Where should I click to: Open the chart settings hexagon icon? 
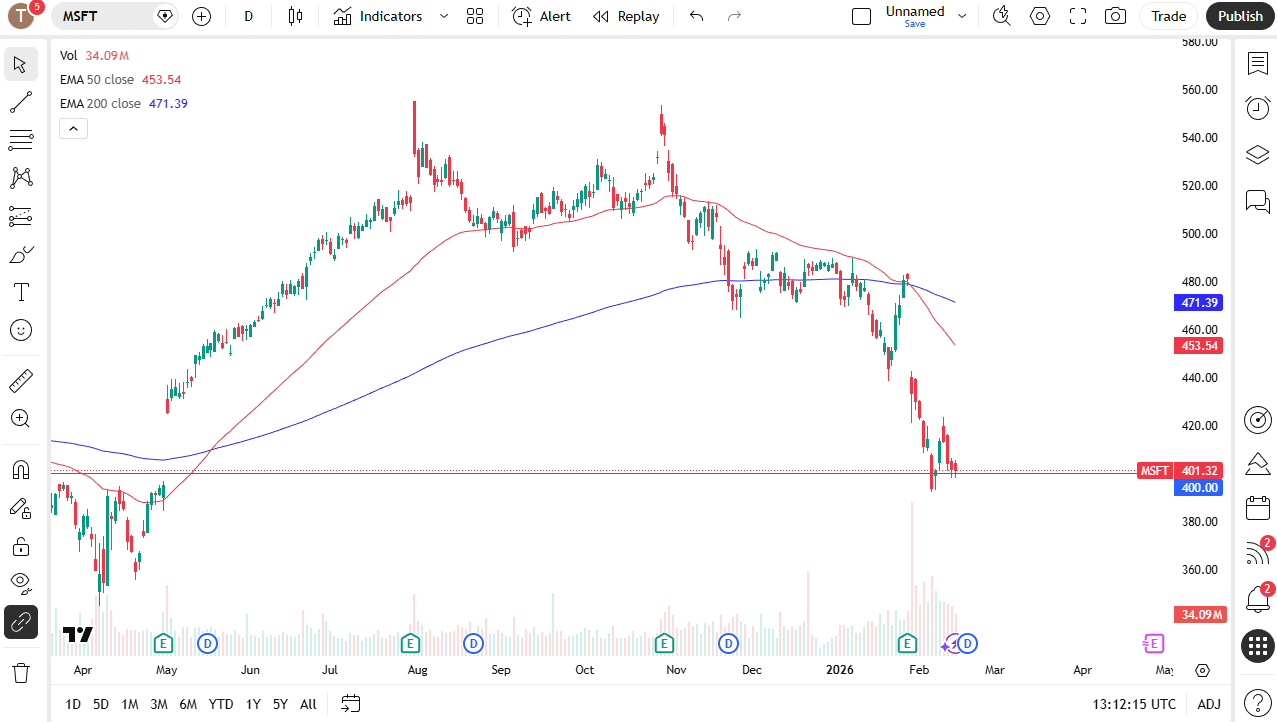pyautogui.click(x=1040, y=16)
